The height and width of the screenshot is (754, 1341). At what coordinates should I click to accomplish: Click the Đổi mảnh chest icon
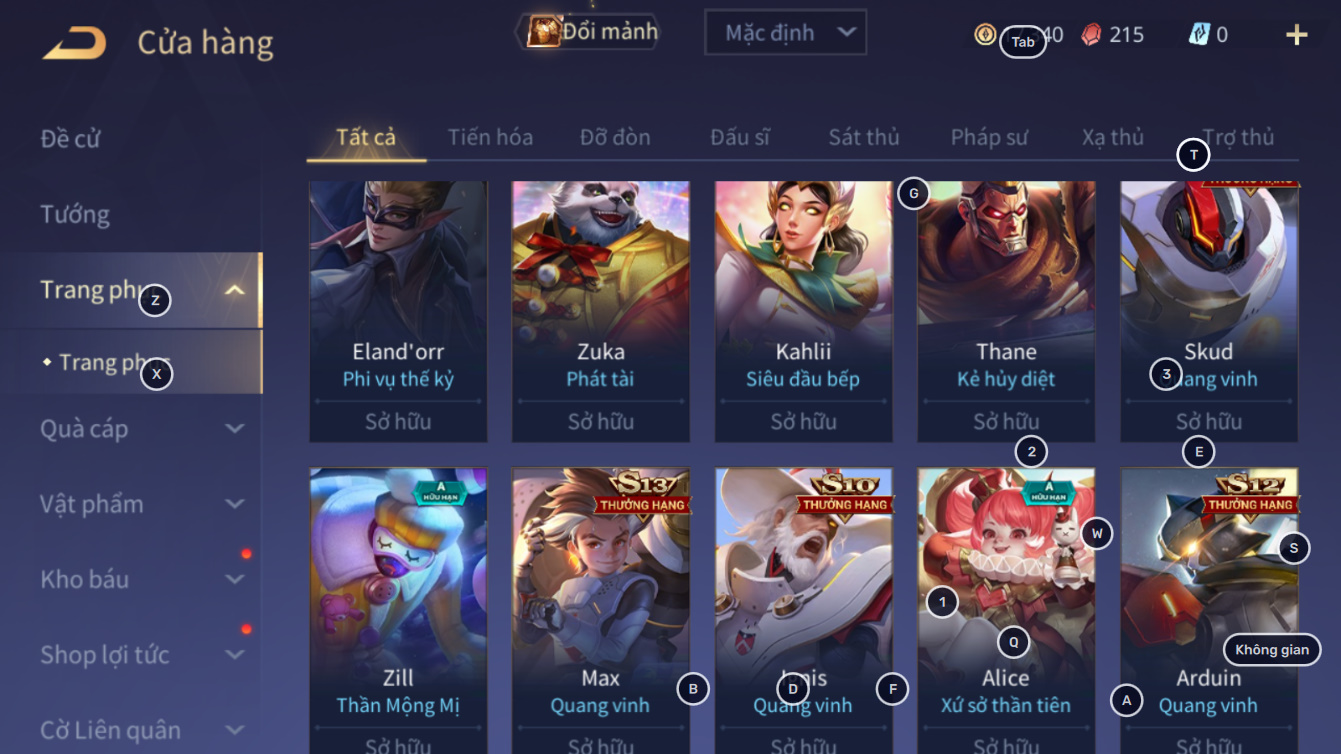click(544, 32)
